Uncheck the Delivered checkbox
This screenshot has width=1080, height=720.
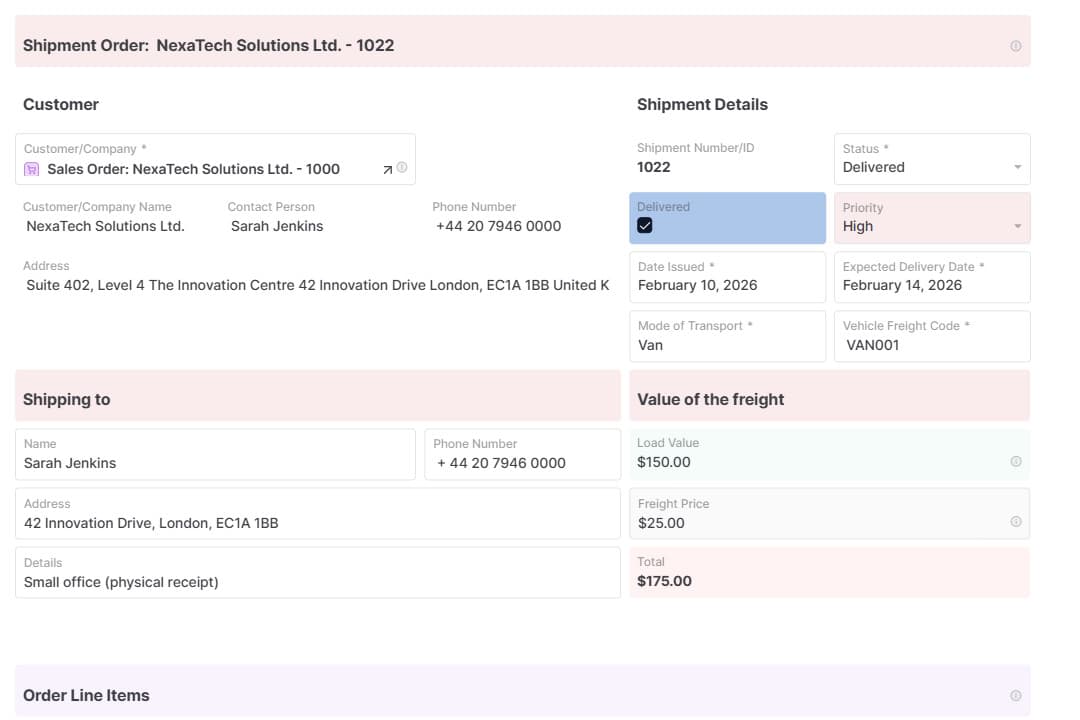[645, 226]
